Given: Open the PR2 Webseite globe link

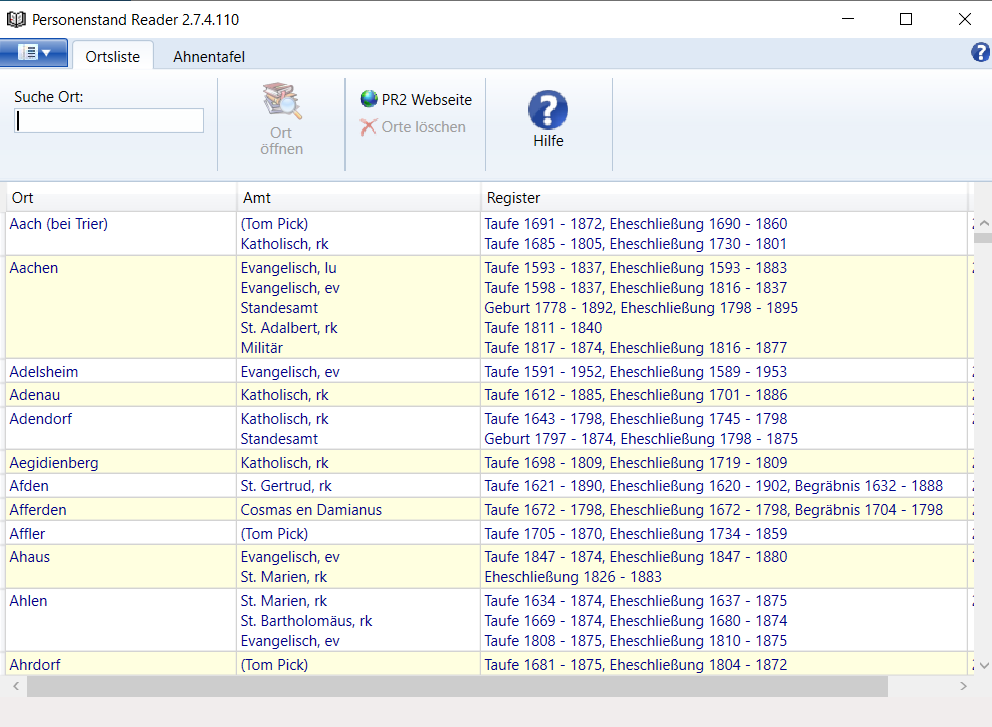Looking at the screenshot, I should point(369,99).
